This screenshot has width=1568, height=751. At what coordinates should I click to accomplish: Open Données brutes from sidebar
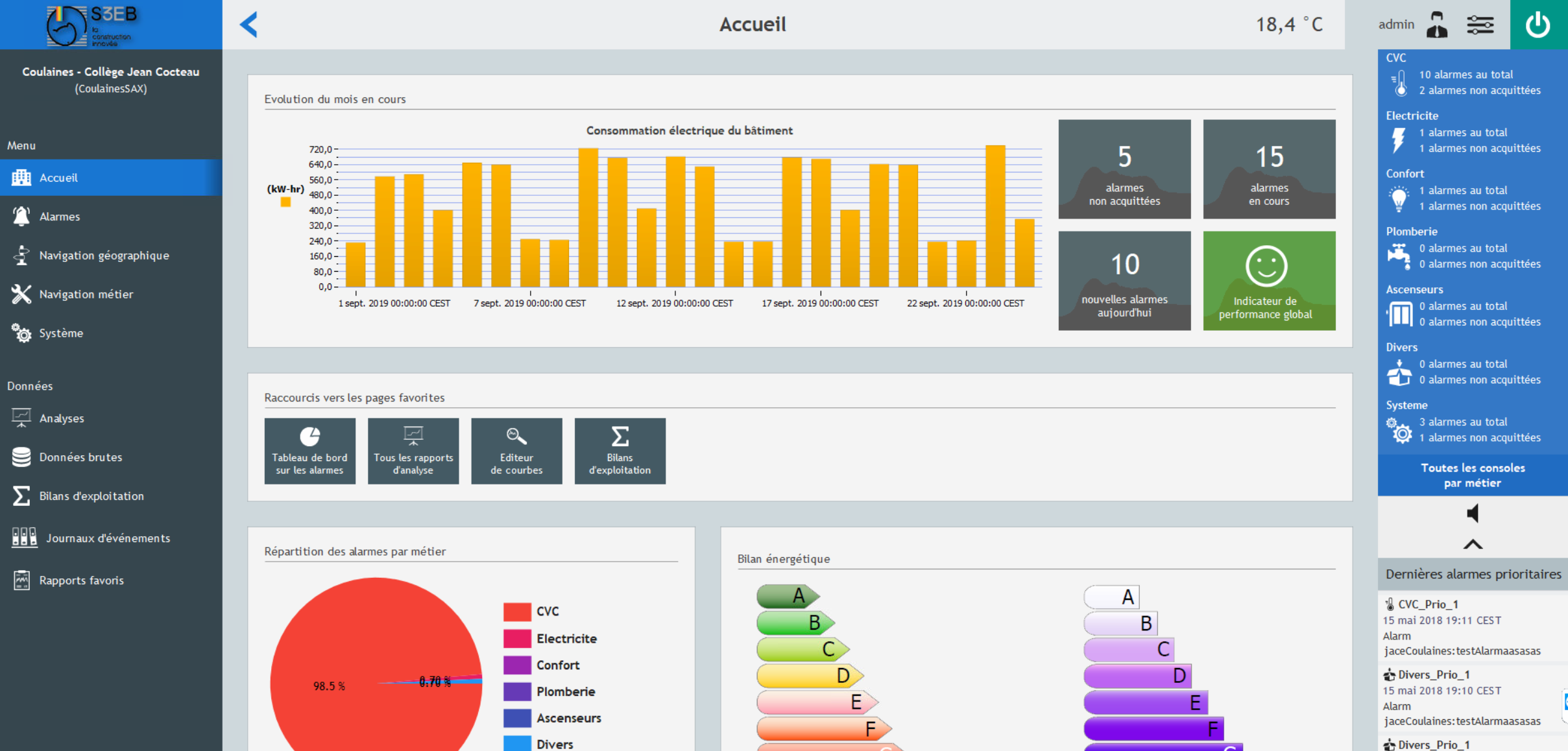click(80, 457)
